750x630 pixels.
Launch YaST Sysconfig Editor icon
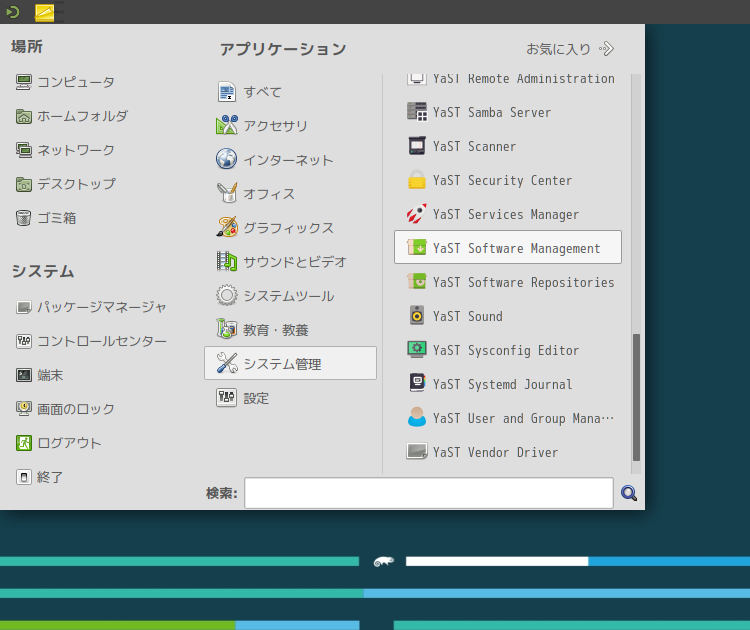point(417,350)
